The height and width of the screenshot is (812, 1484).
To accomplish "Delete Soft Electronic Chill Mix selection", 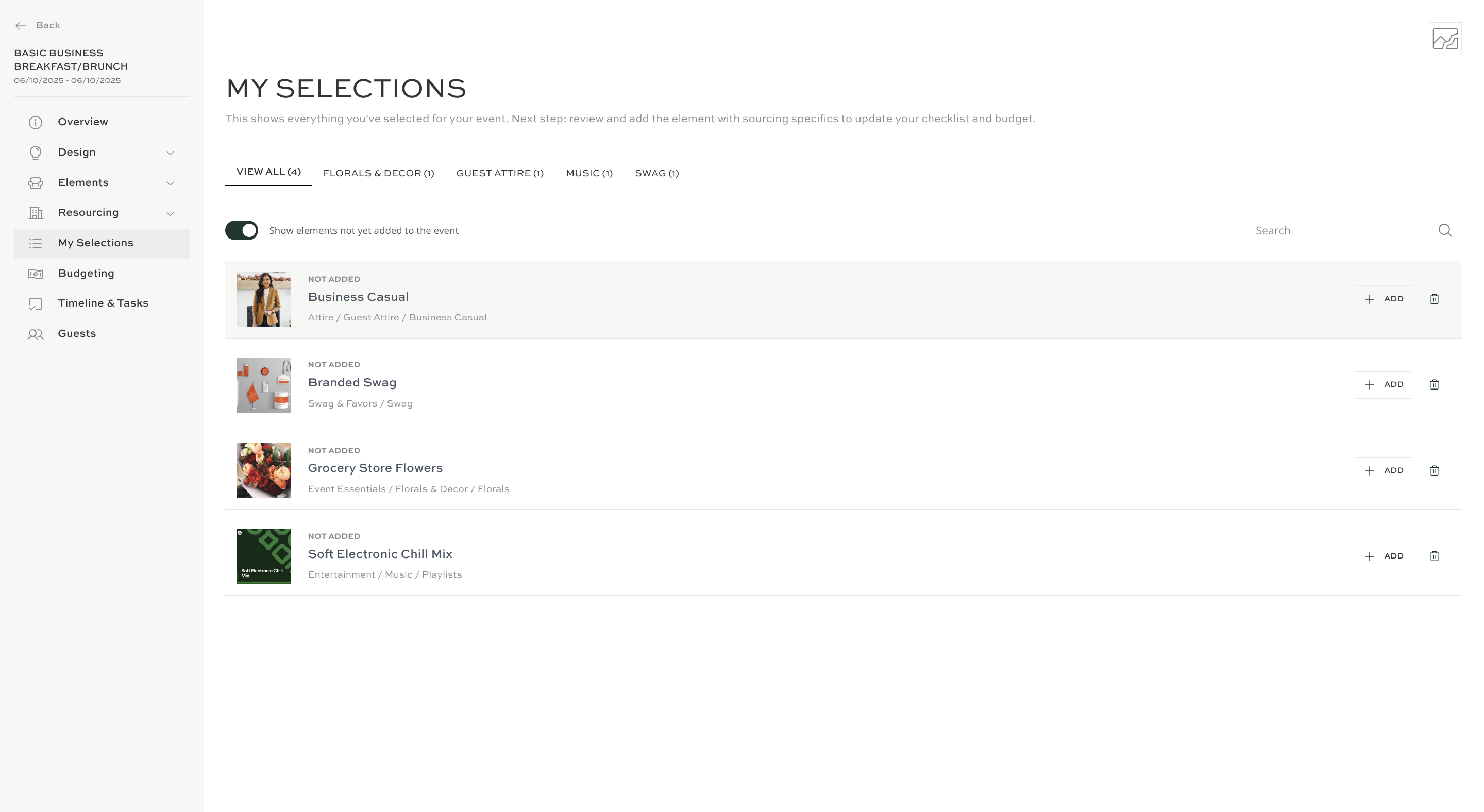I will click(x=1435, y=556).
